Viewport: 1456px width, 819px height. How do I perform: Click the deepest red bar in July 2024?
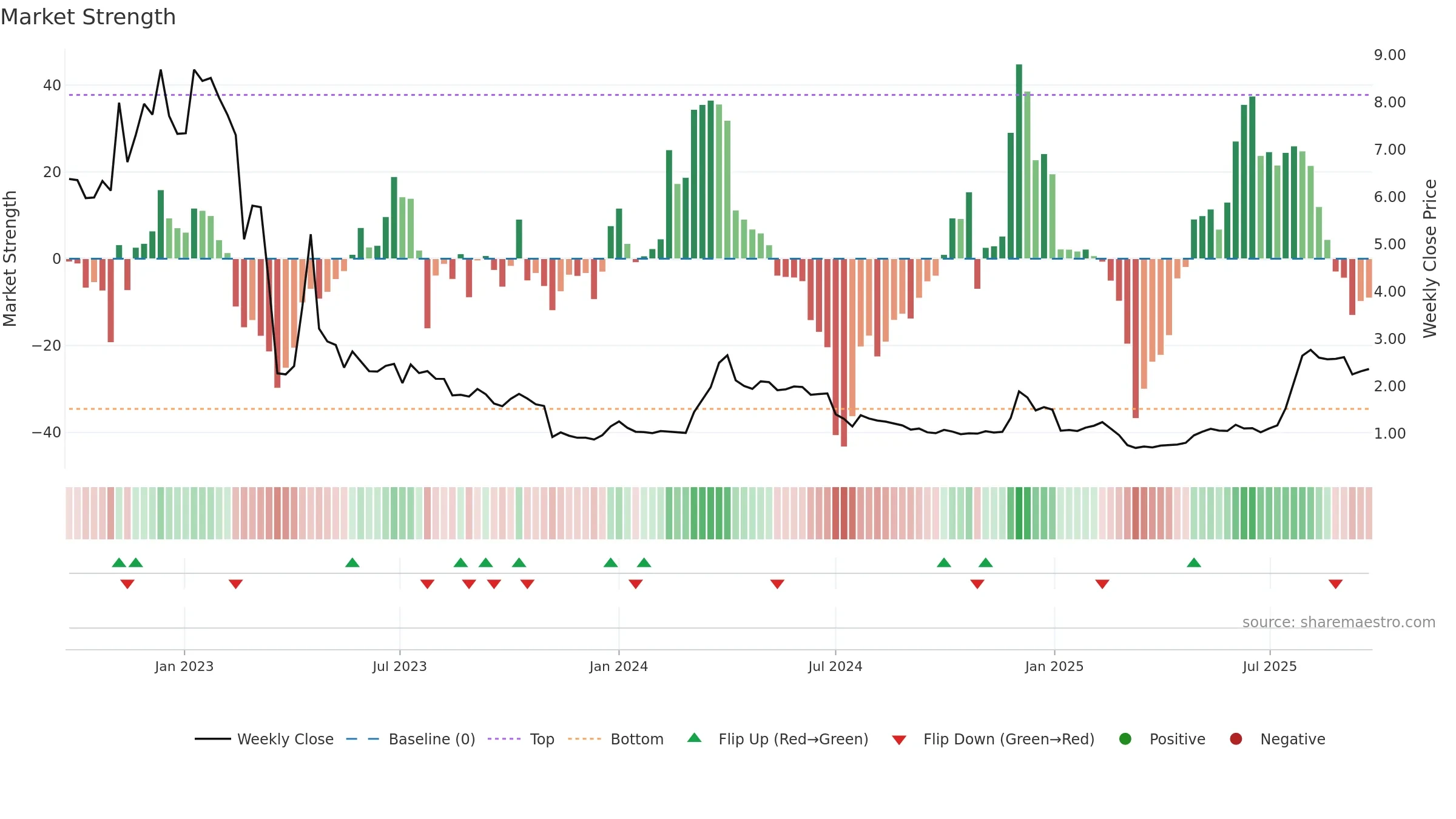click(844, 352)
